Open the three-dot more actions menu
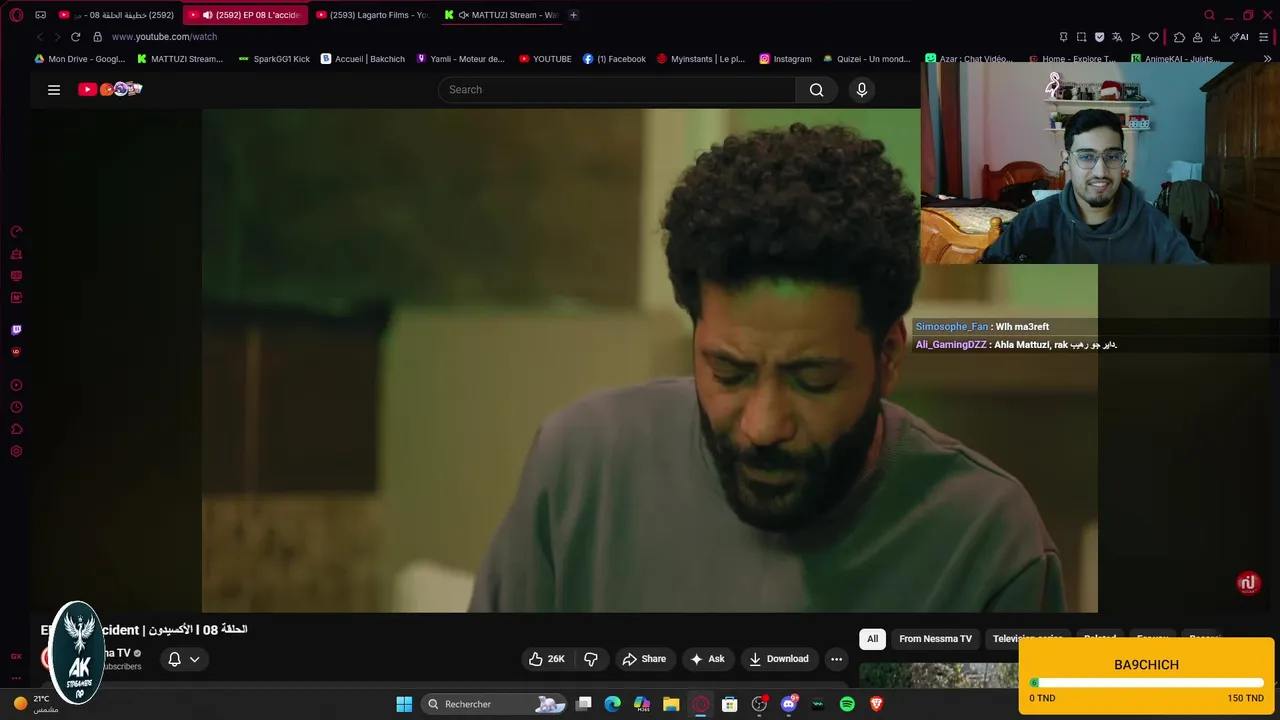Image resolution: width=1280 pixels, height=720 pixels. [836, 659]
